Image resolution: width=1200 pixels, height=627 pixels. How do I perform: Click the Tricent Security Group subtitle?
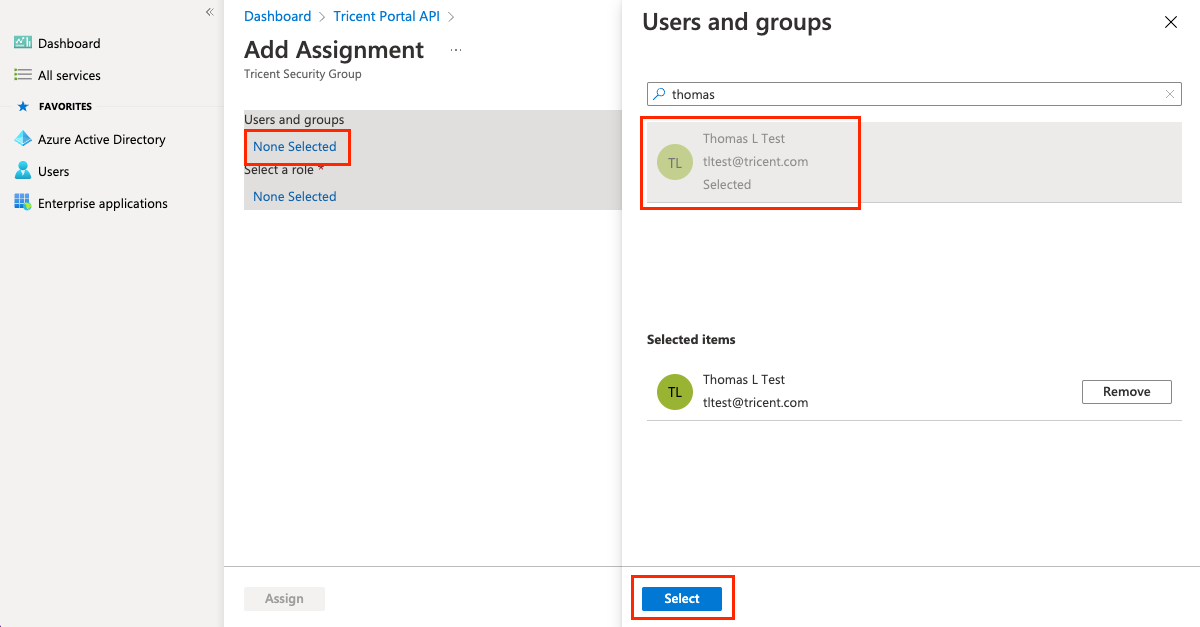pos(303,74)
